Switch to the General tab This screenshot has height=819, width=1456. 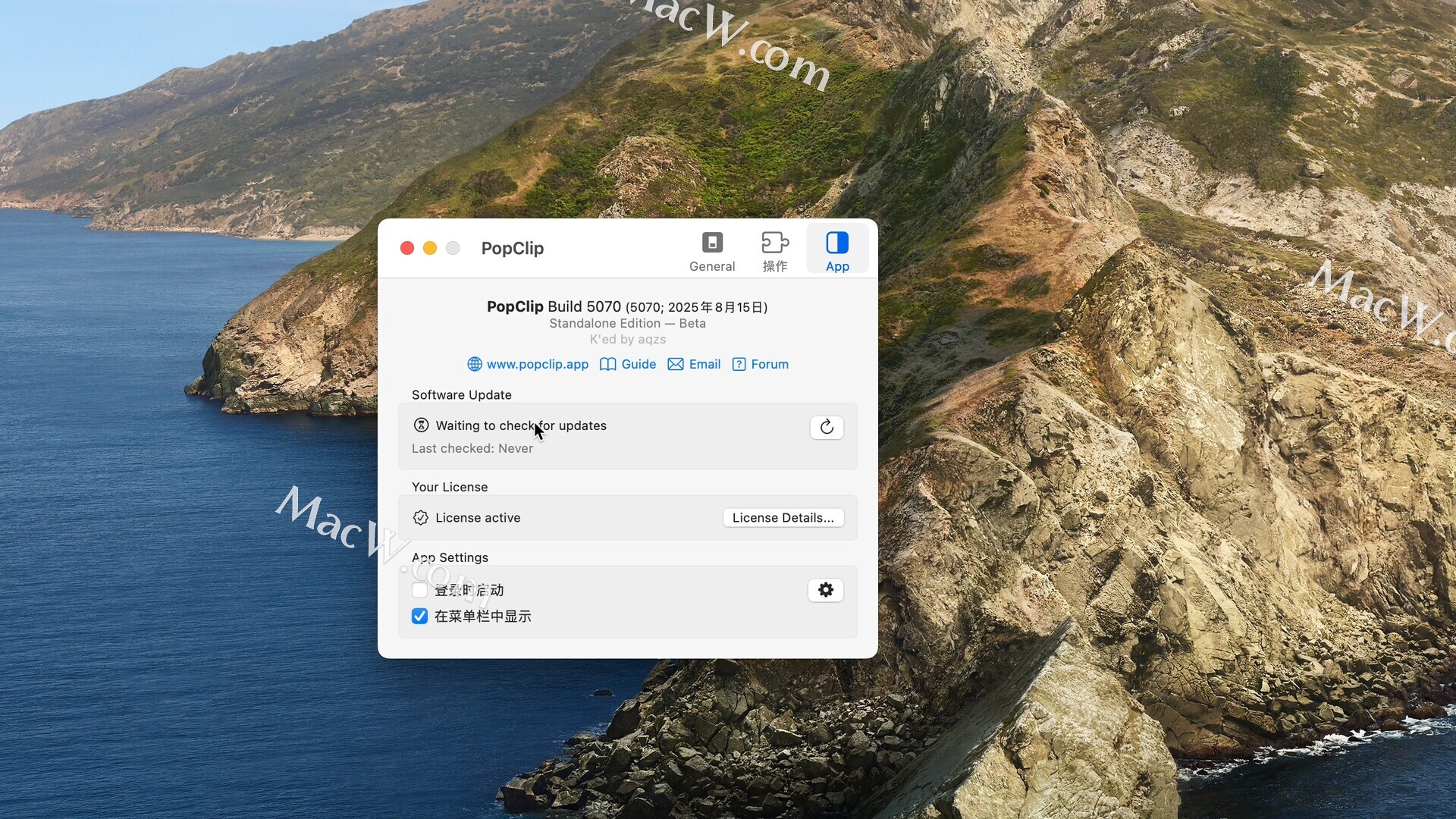pos(711,252)
